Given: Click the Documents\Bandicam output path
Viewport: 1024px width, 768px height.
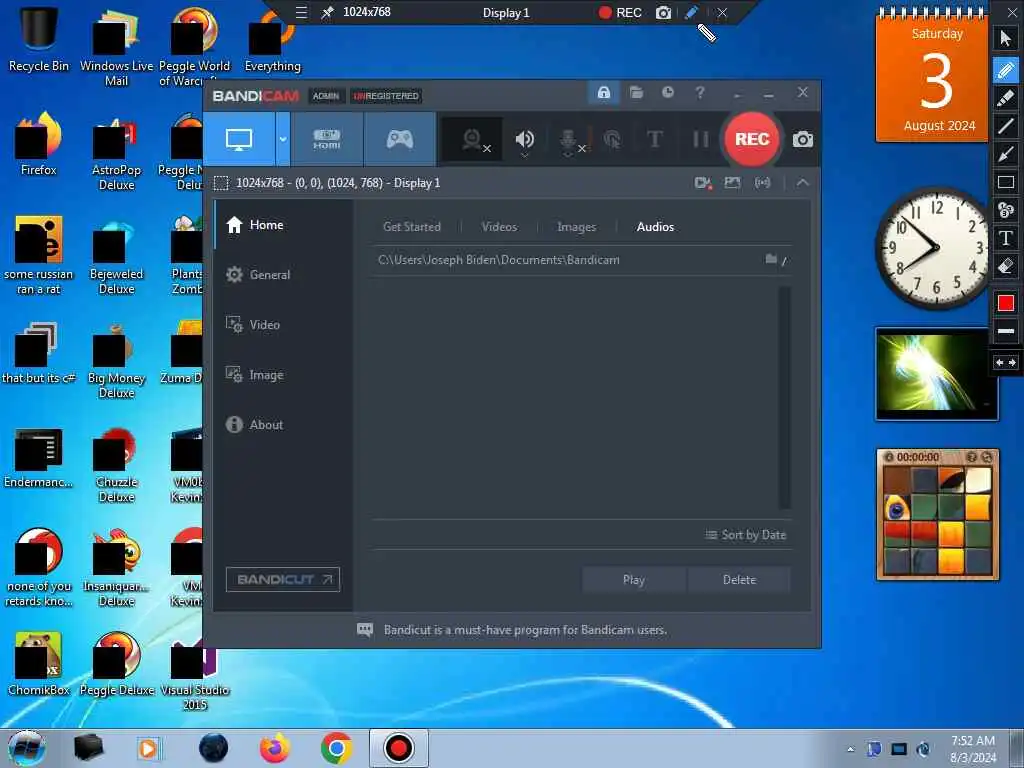Looking at the screenshot, I should coord(498,260).
